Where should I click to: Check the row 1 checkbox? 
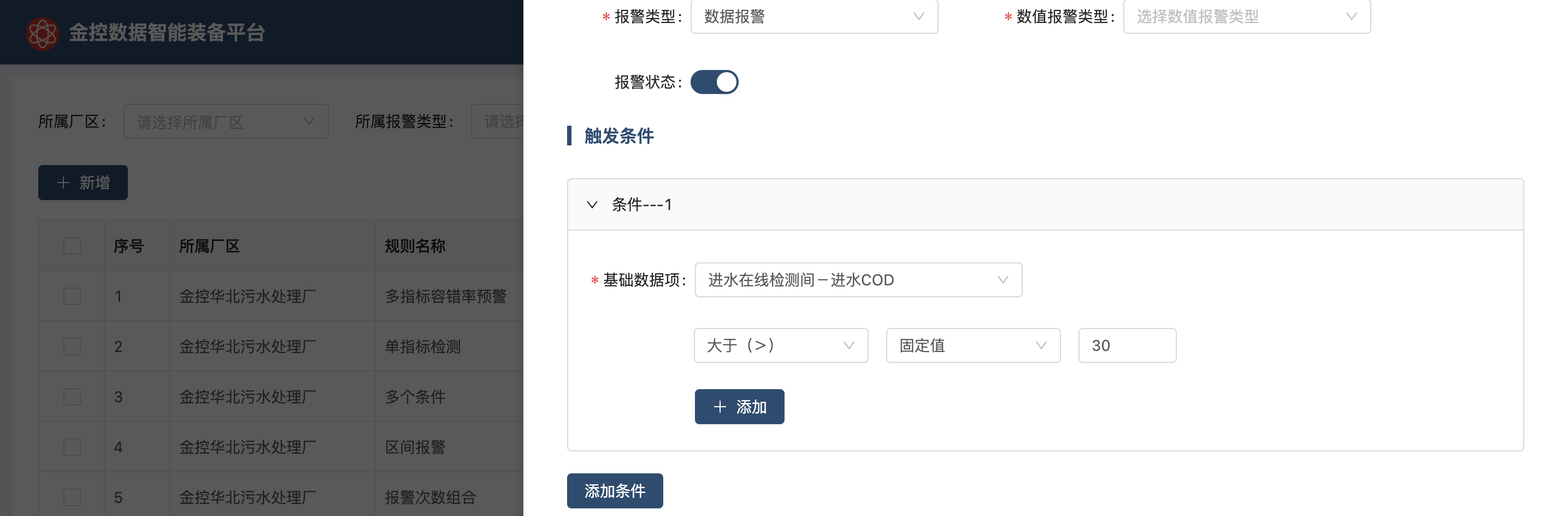[72, 297]
